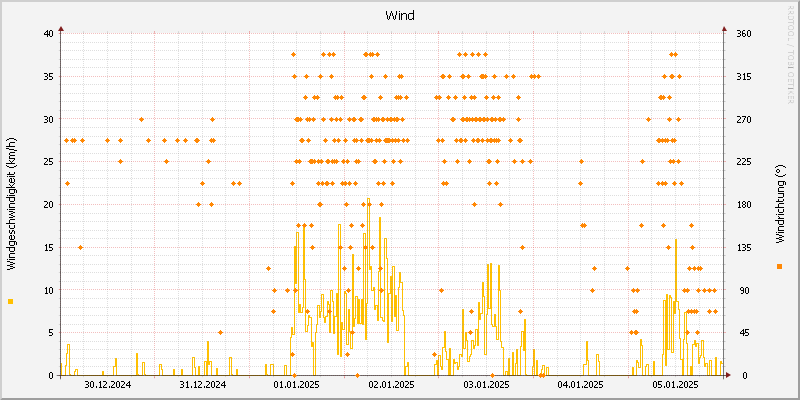Click the yellow wind speed legend square
Image resolution: width=800 pixels, height=400 pixels.
[11, 302]
